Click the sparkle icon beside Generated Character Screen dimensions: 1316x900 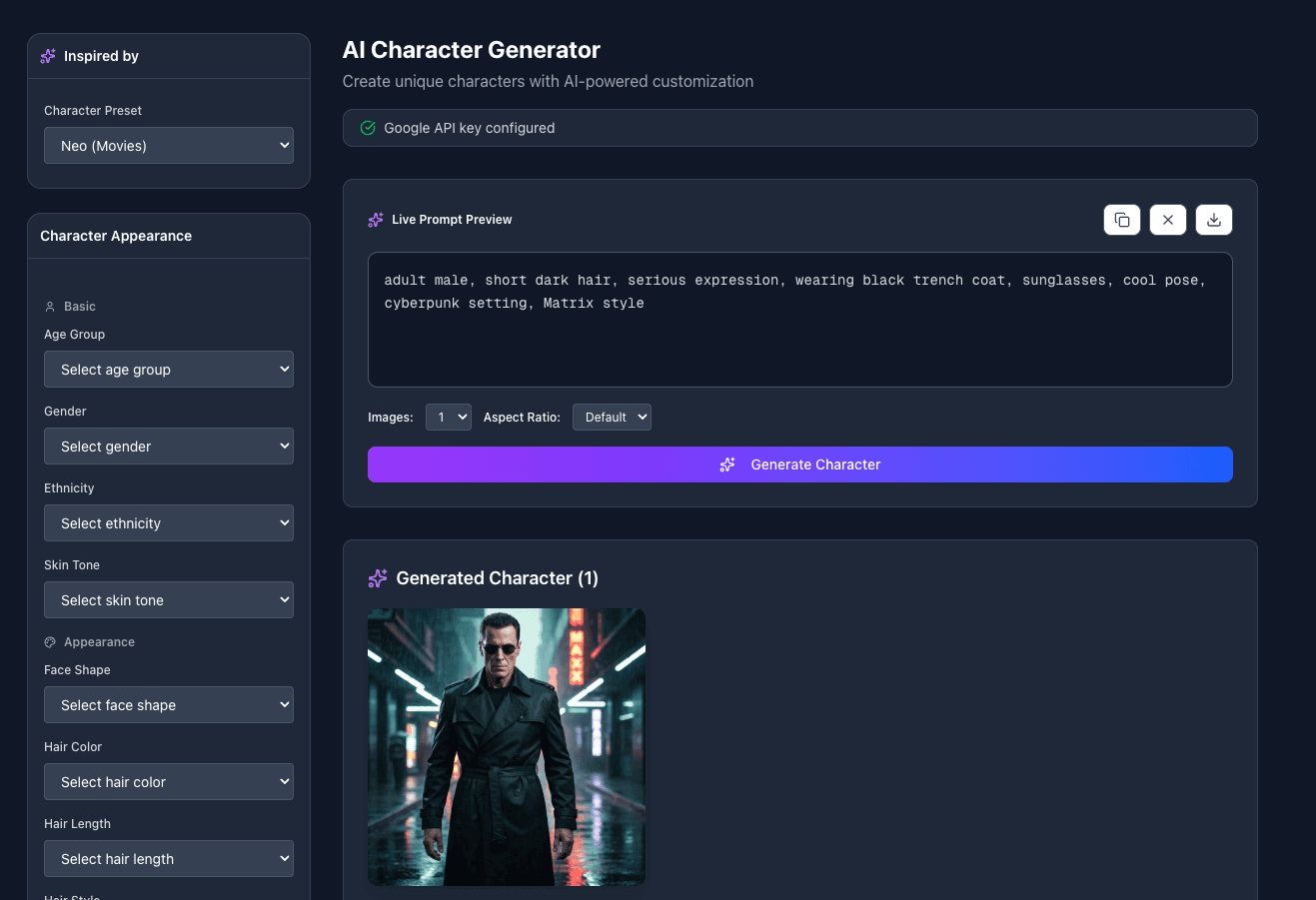(x=378, y=578)
